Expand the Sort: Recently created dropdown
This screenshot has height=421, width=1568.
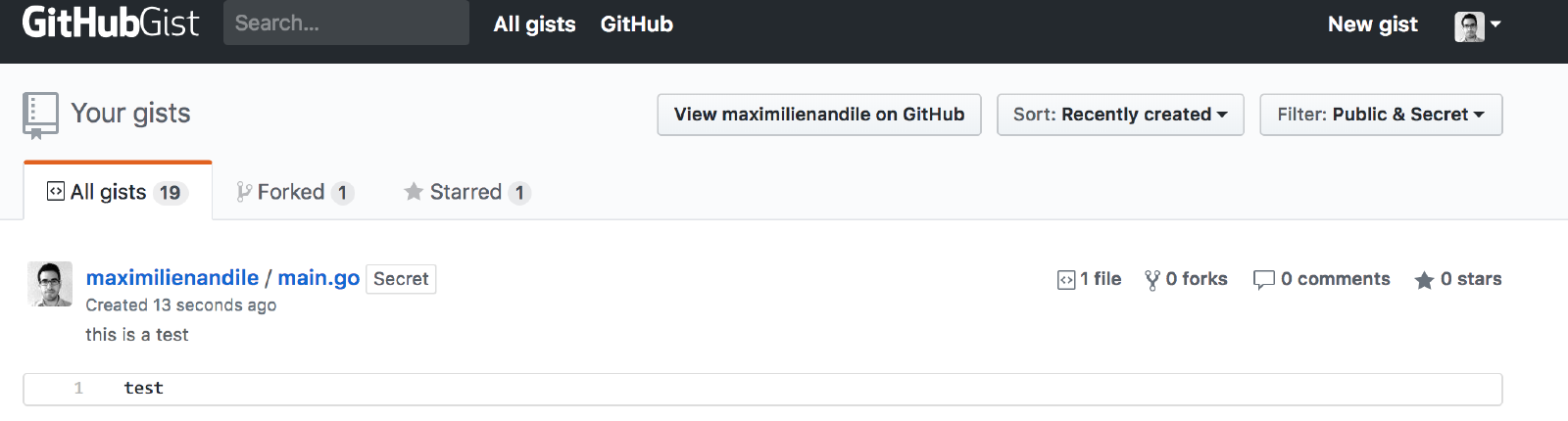click(1120, 115)
